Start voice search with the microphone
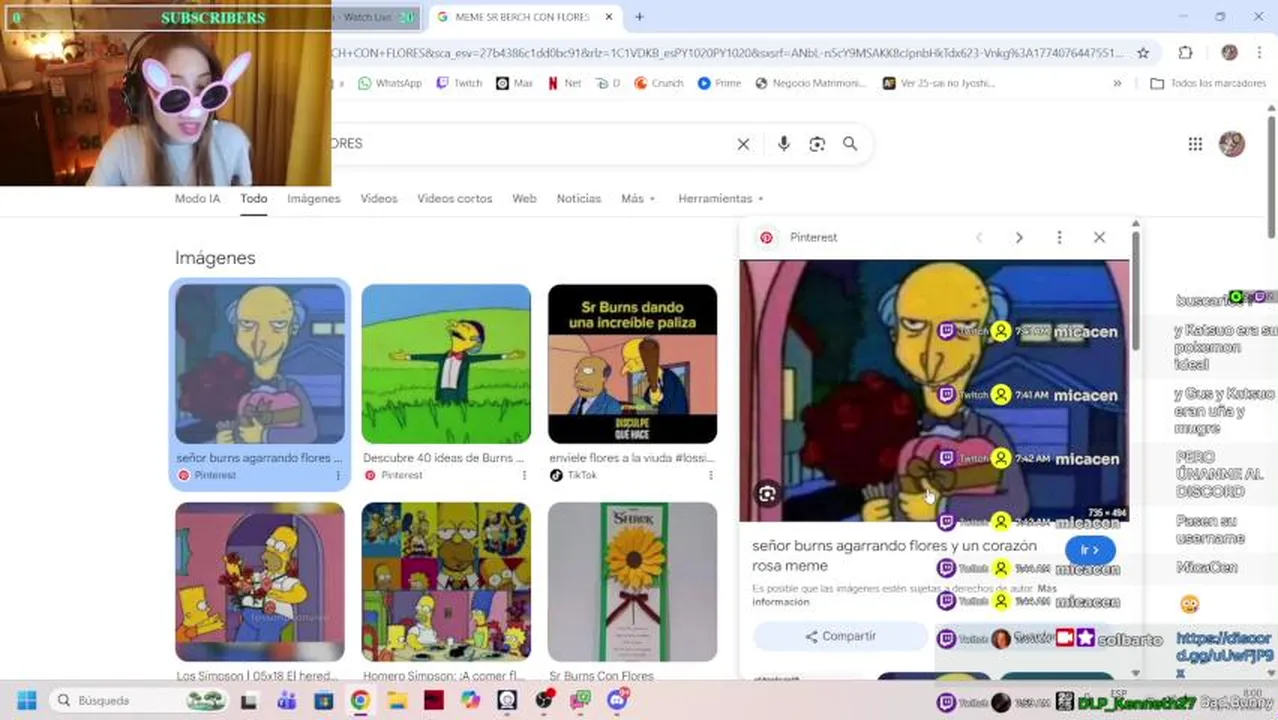The height and width of the screenshot is (720, 1278). click(x=783, y=144)
